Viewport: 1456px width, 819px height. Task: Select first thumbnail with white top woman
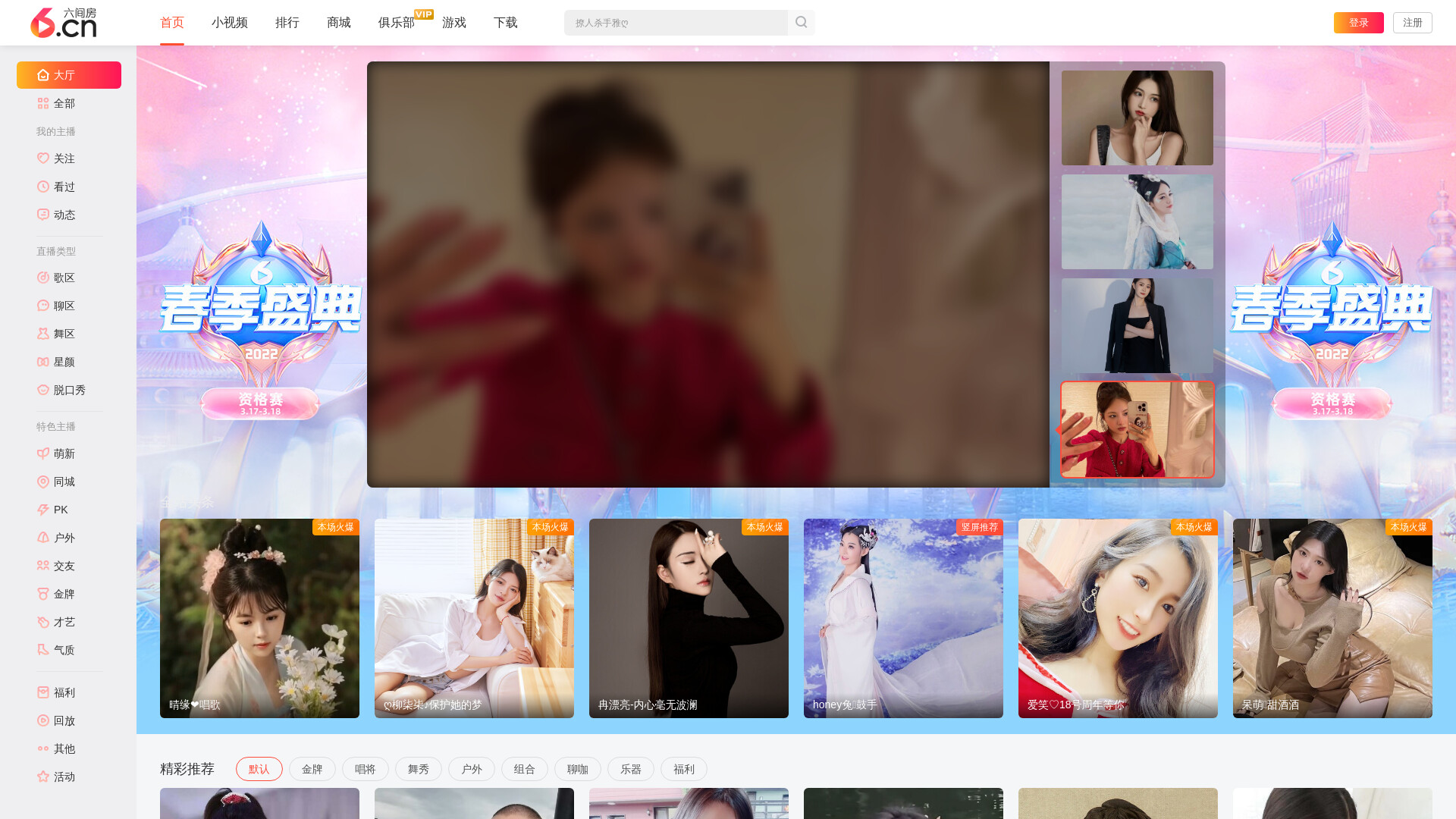tap(1137, 118)
